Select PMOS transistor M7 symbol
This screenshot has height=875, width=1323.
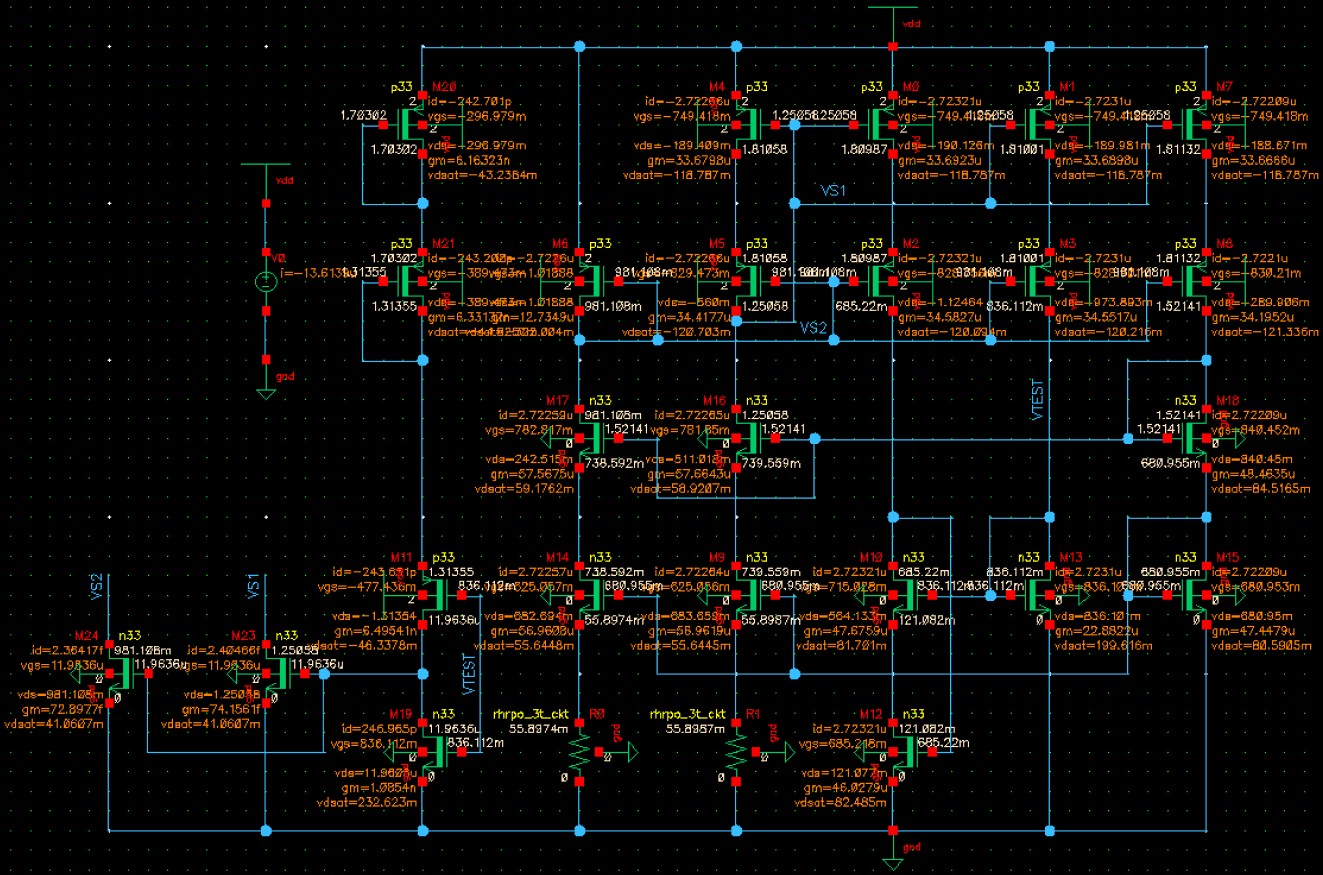coord(1195,126)
